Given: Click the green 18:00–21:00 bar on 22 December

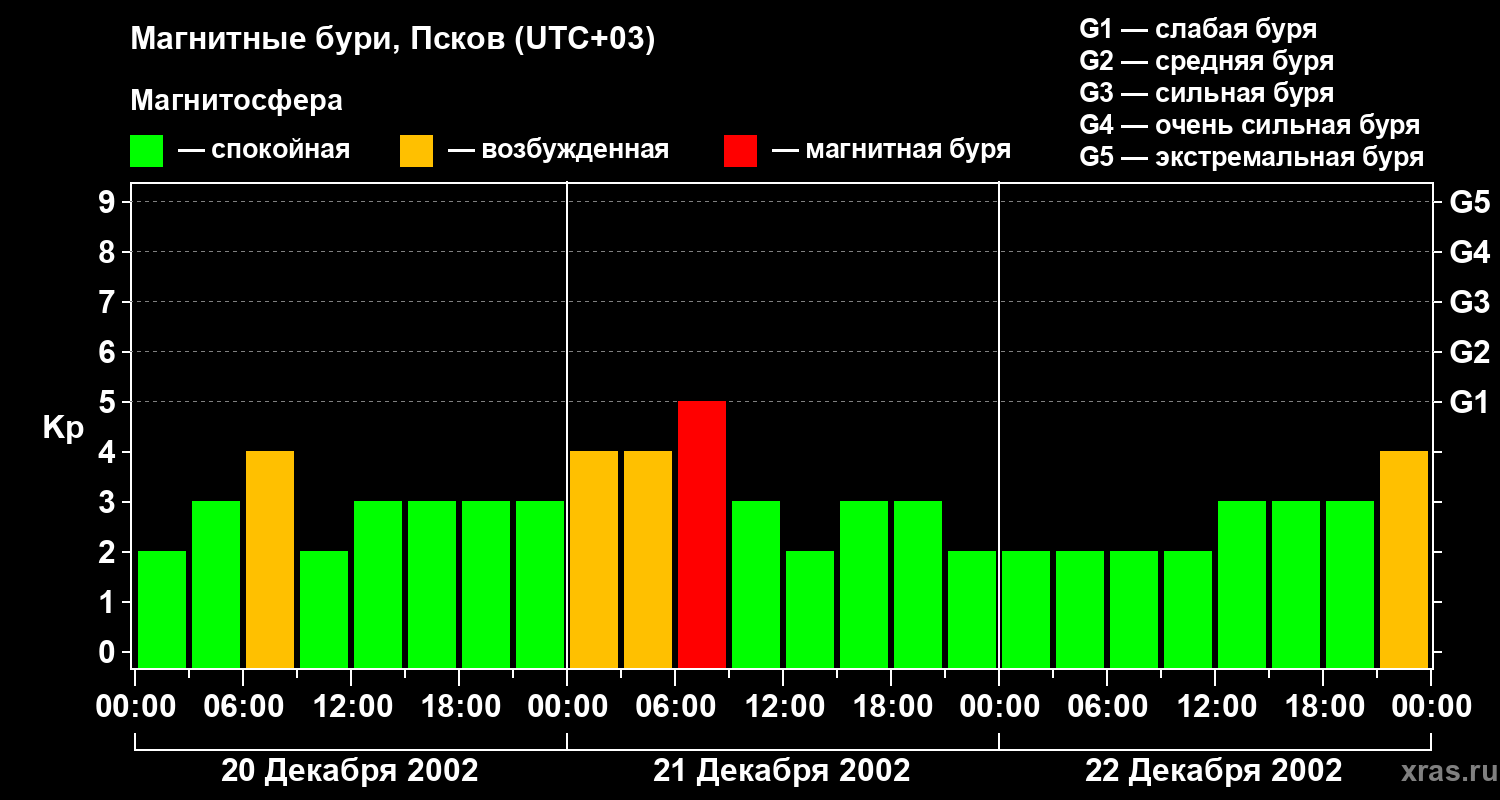Looking at the screenshot, I should click(1350, 584).
